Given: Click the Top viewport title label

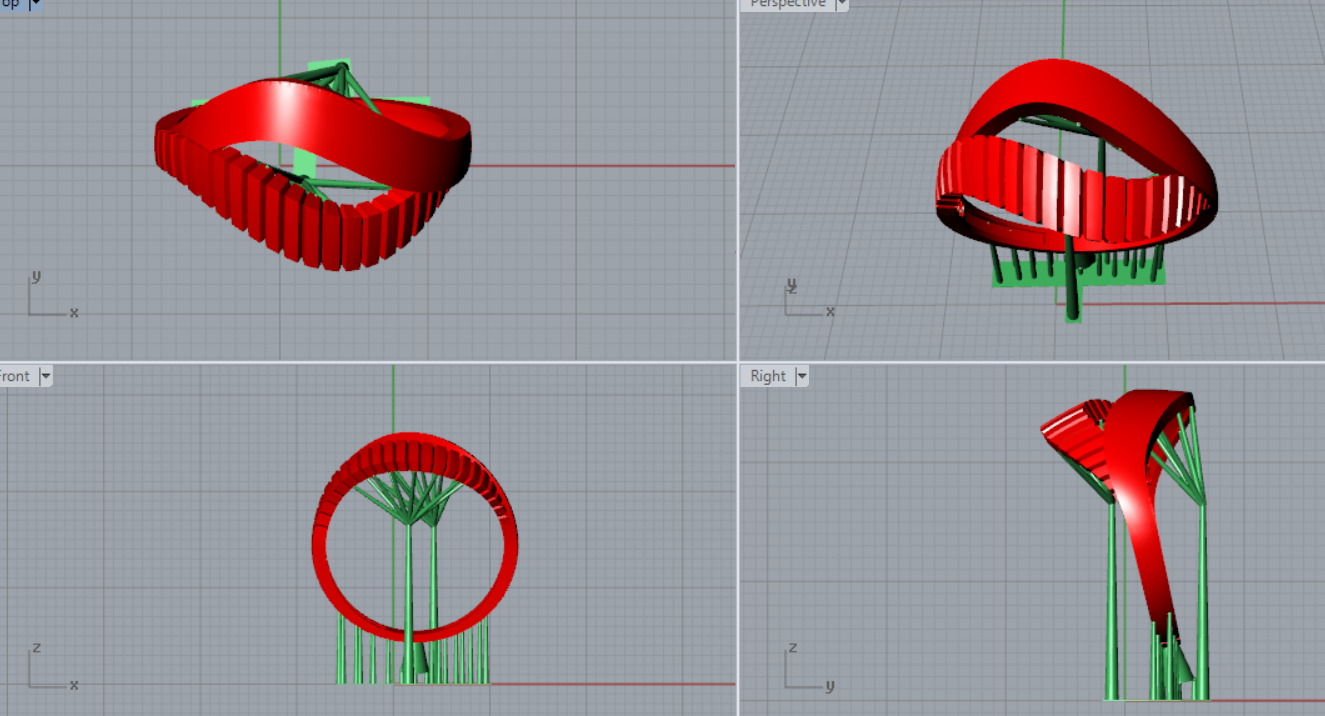Looking at the screenshot, I should (x=9, y=4).
